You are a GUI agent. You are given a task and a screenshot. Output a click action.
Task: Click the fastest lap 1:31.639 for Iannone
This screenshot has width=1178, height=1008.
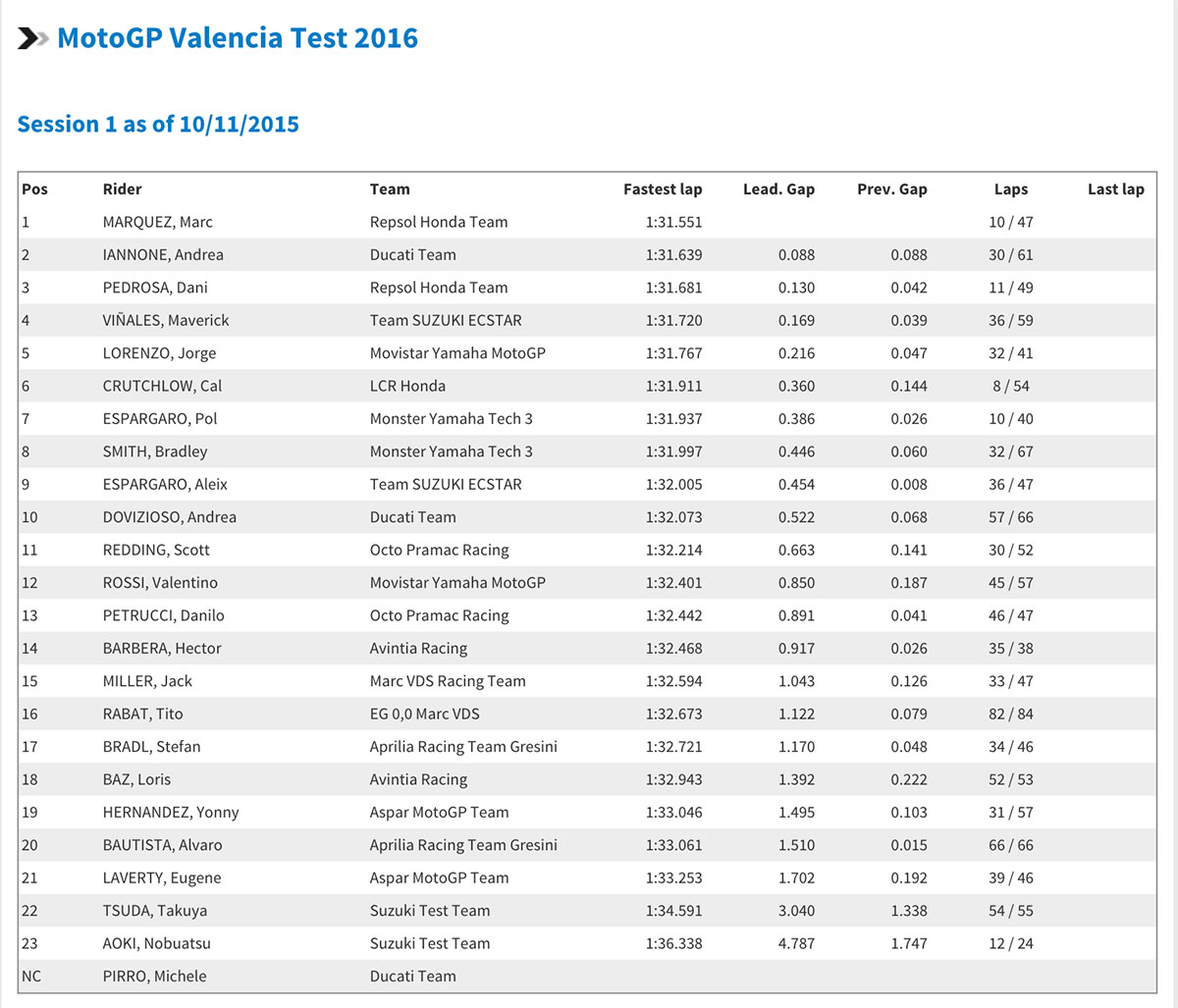coord(673,255)
